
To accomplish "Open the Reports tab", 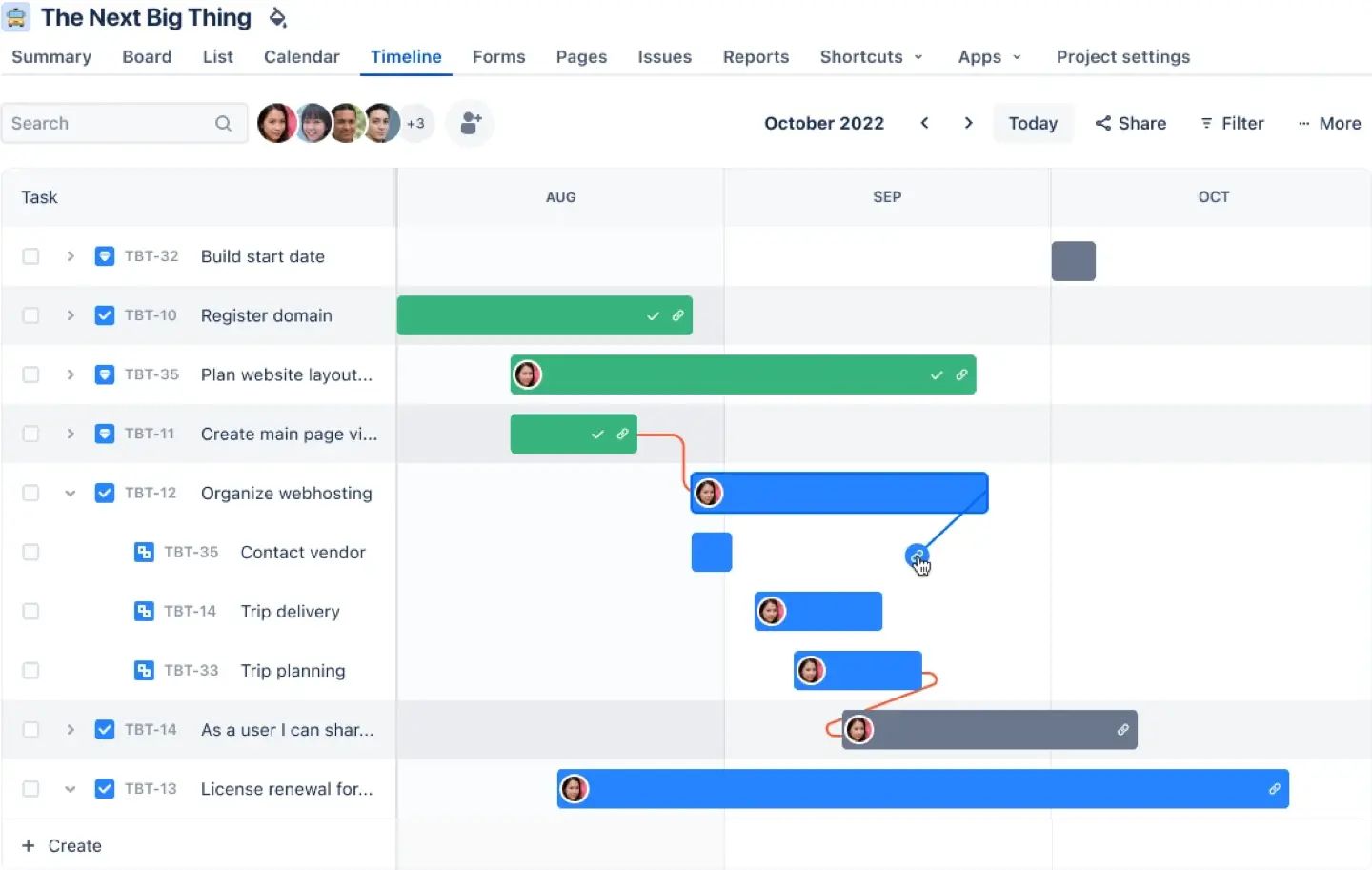I will pyautogui.click(x=756, y=57).
